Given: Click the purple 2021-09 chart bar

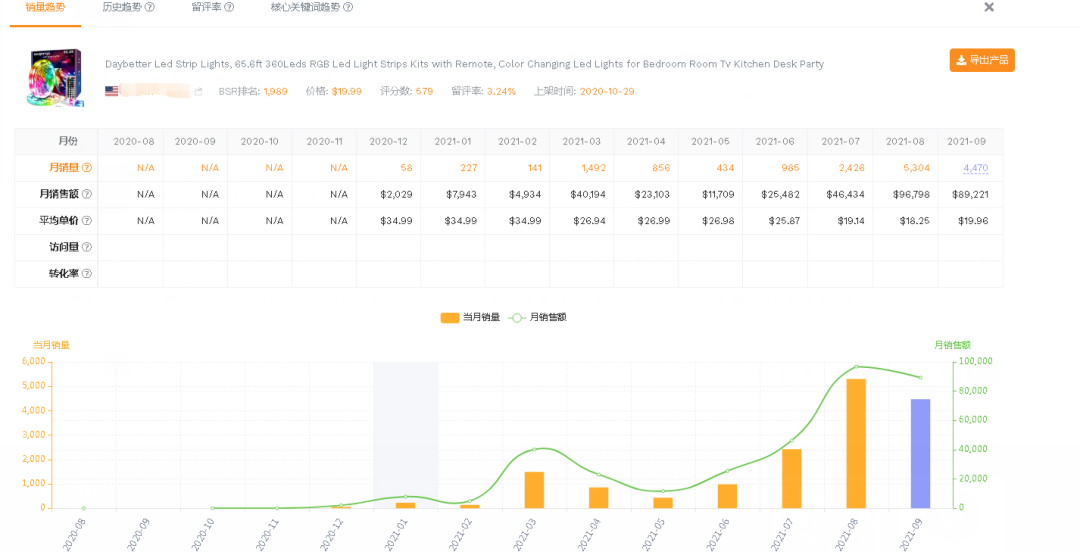Looking at the screenshot, I should [x=920, y=453].
